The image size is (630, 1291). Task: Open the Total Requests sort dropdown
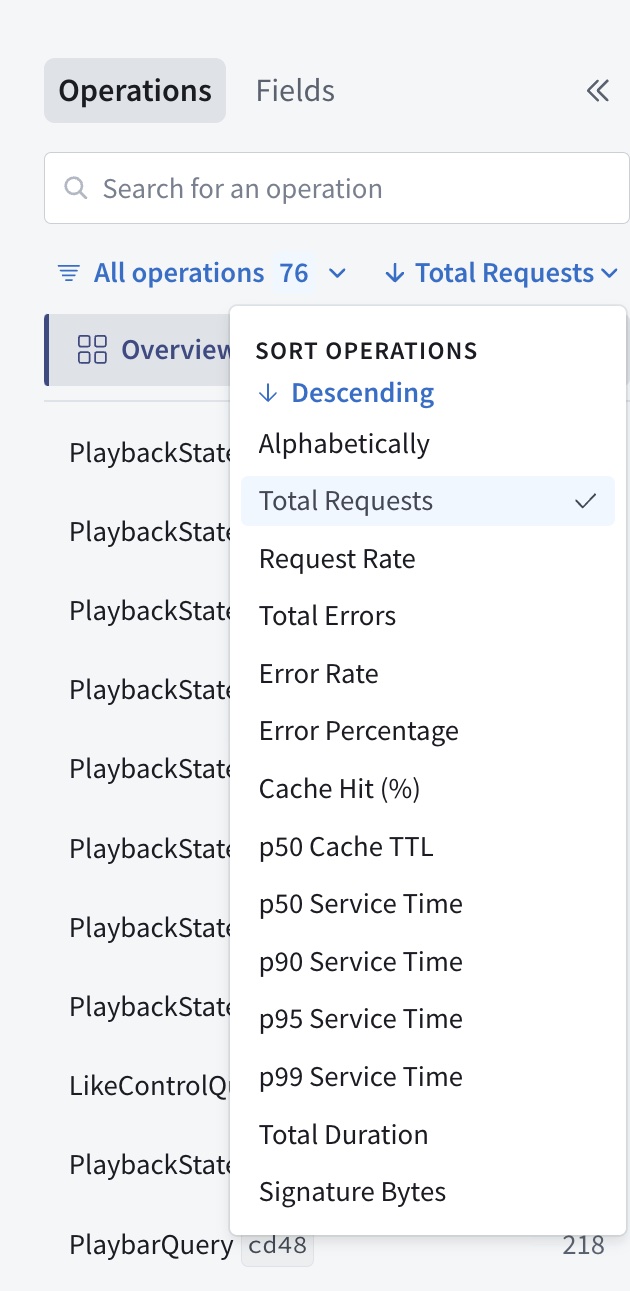coord(504,273)
